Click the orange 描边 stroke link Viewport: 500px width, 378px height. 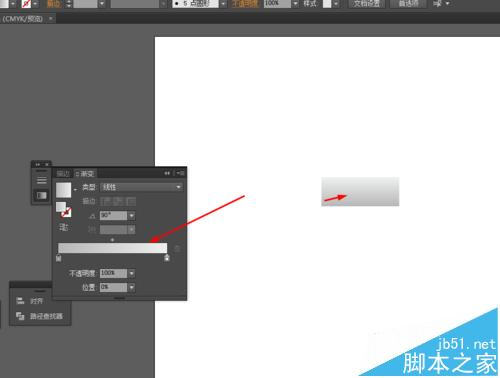click(53, 4)
